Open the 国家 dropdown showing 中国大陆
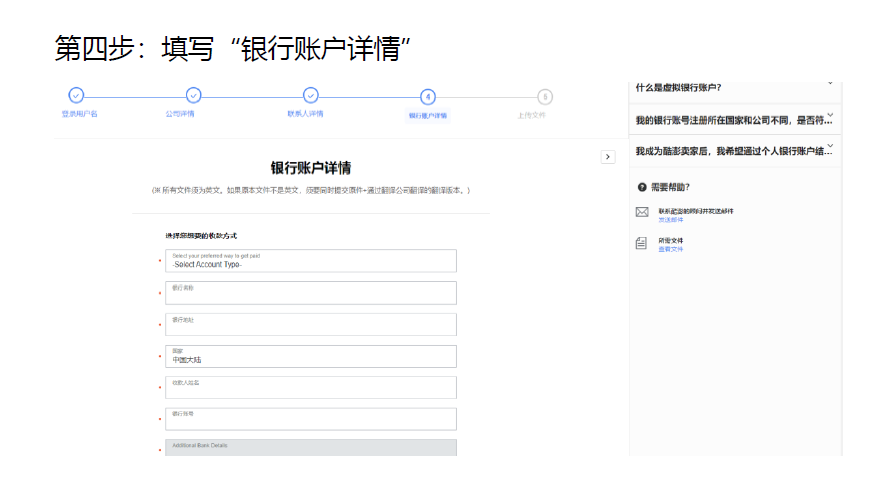 coord(313,356)
